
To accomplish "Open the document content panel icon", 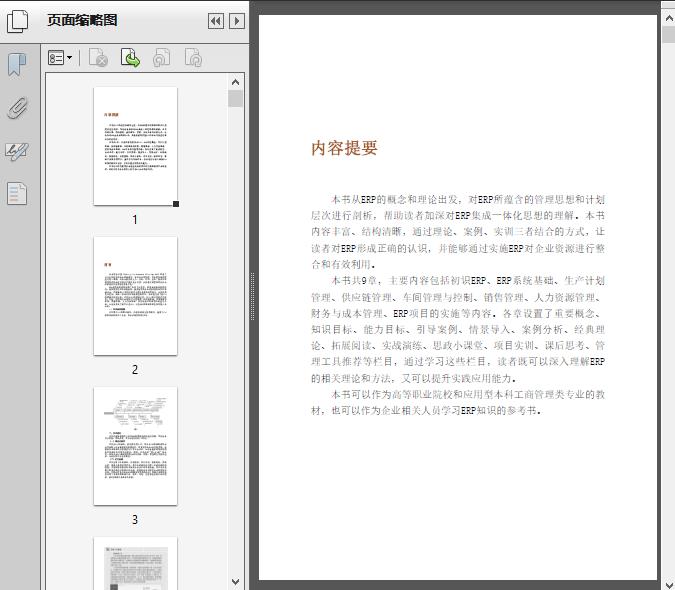I will [17, 194].
